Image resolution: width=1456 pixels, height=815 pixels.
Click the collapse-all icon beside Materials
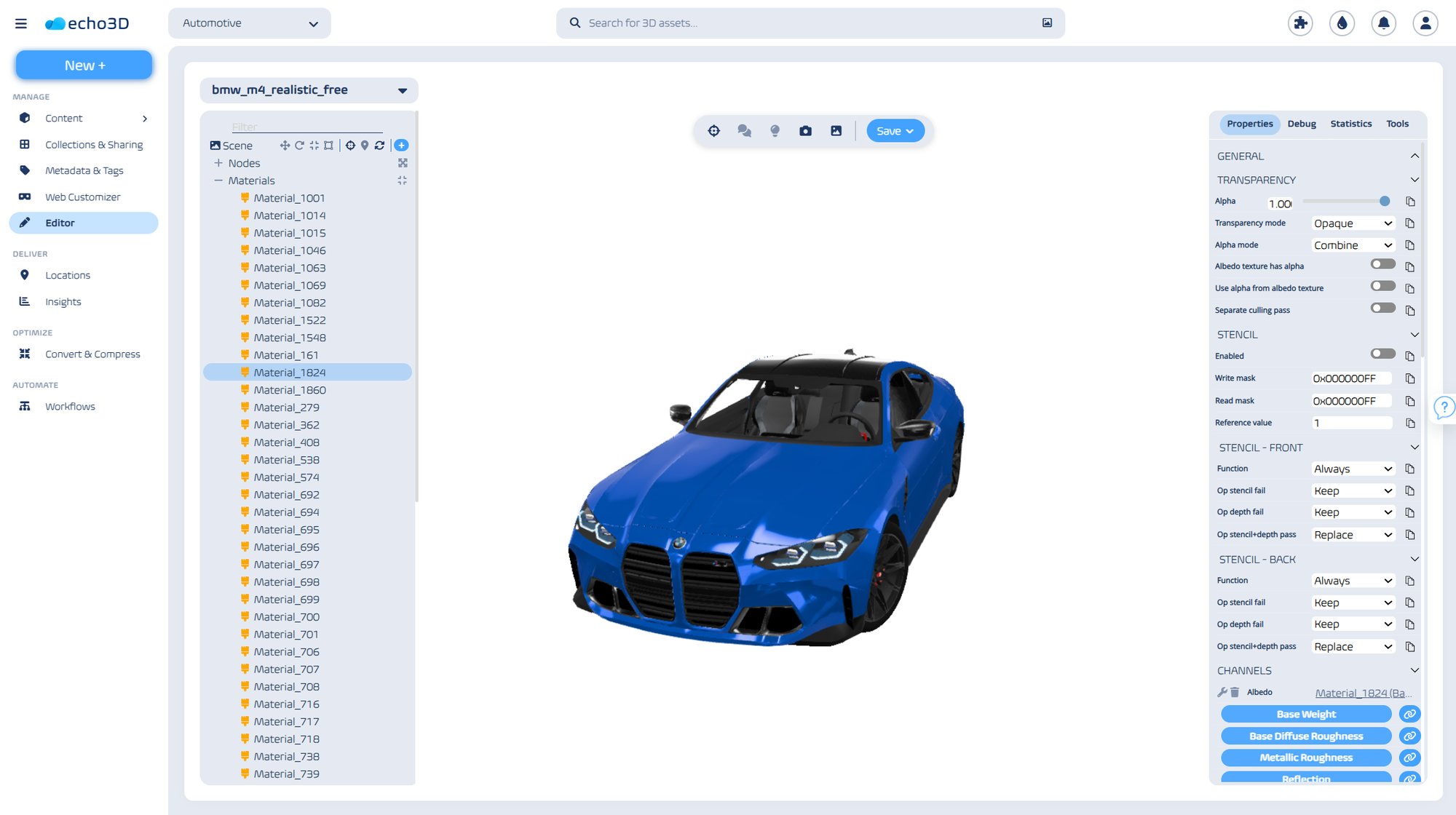(x=403, y=180)
